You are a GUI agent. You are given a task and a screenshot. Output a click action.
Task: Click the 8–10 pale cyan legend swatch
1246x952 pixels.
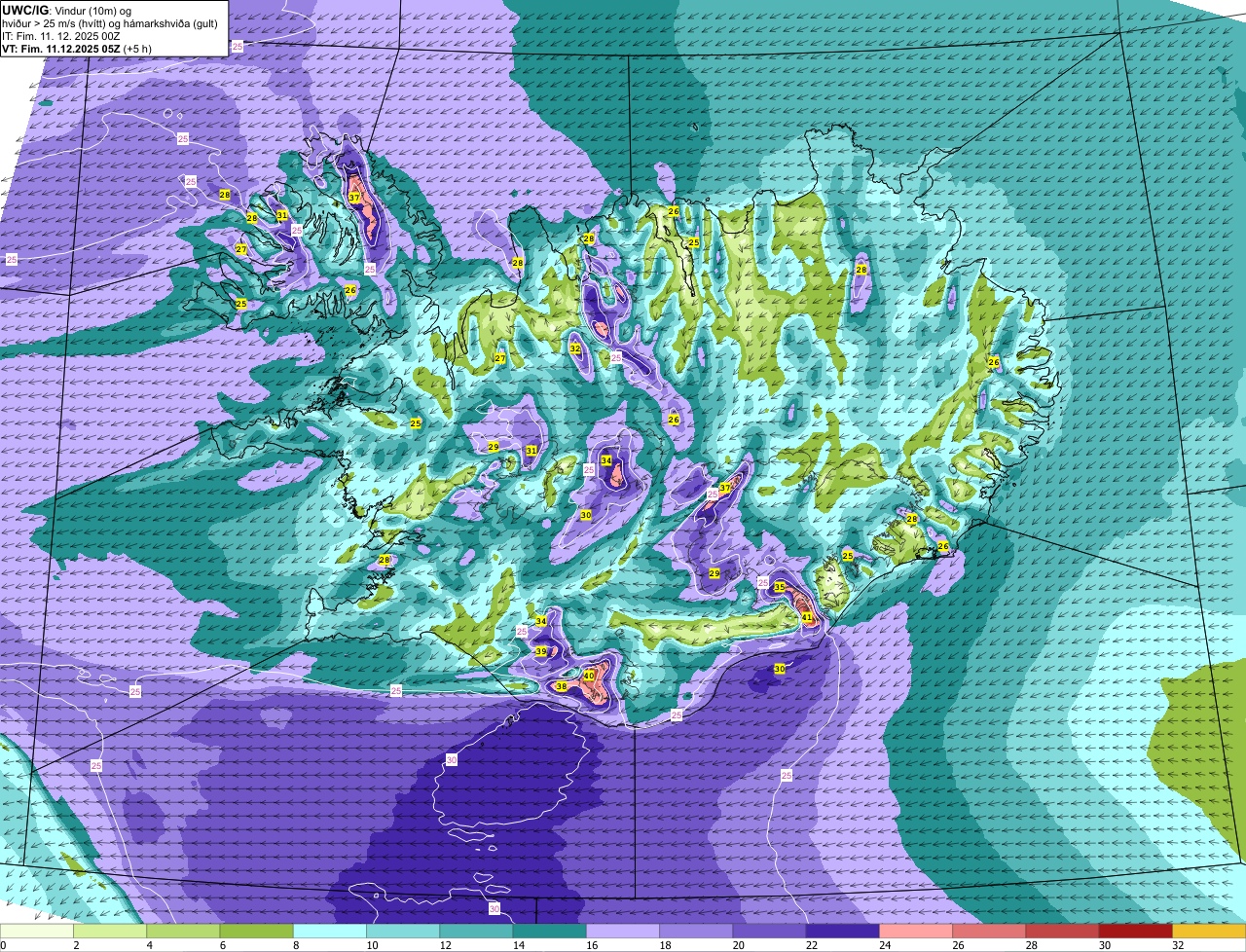click(x=330, y=931)
